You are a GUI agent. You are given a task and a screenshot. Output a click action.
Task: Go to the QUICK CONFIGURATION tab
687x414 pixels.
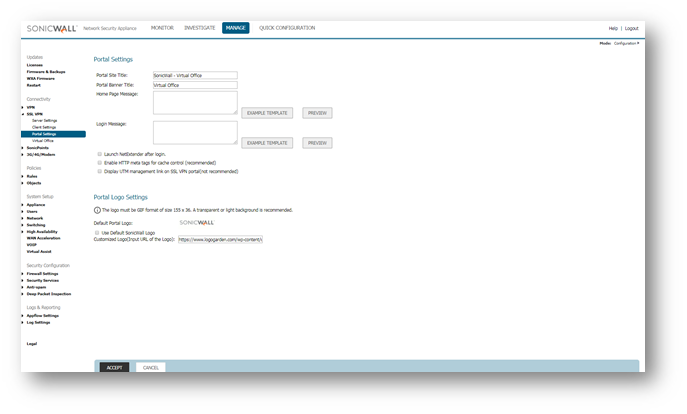286,28
